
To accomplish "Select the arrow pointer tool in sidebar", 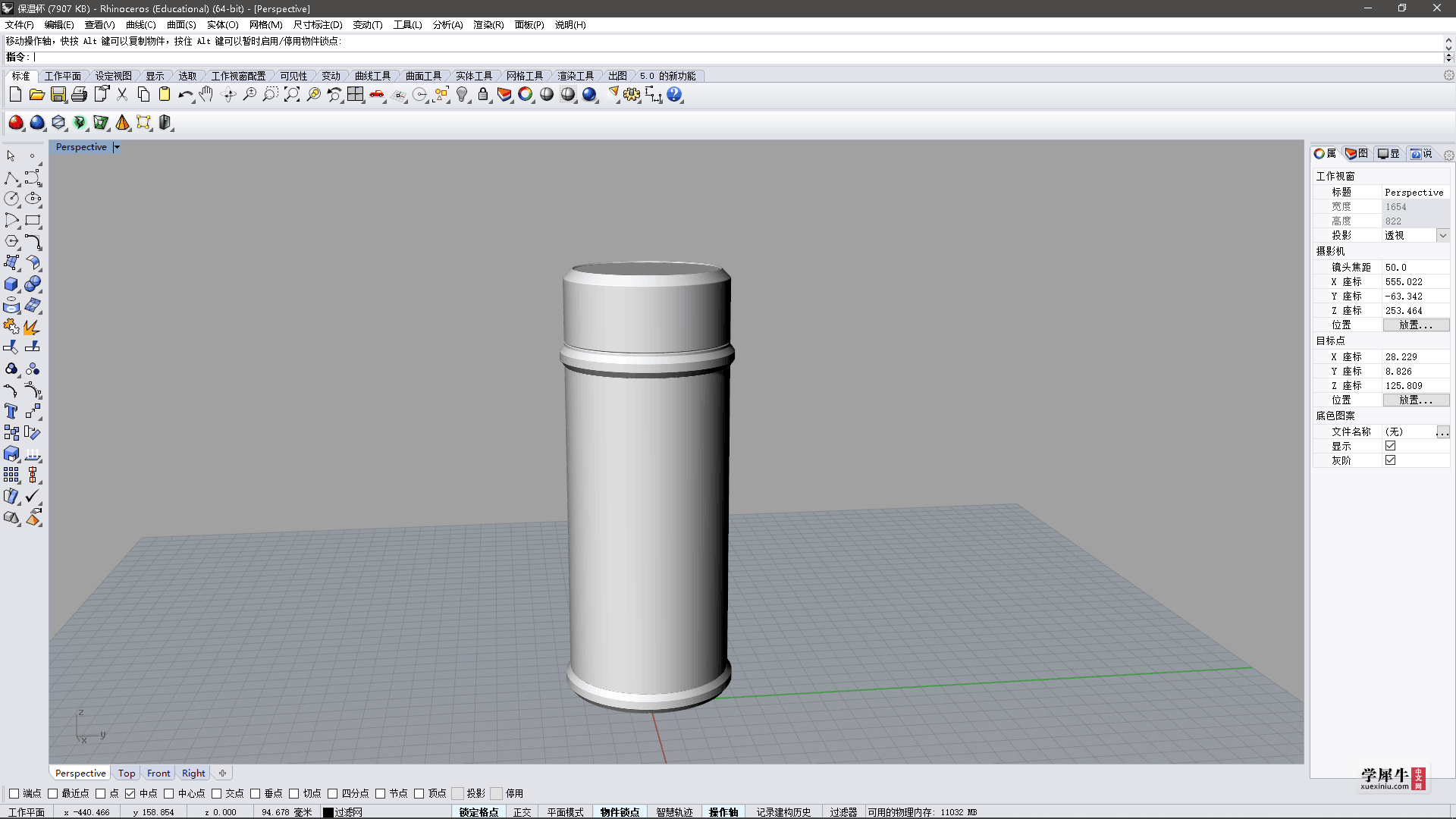I will (11, 155).
